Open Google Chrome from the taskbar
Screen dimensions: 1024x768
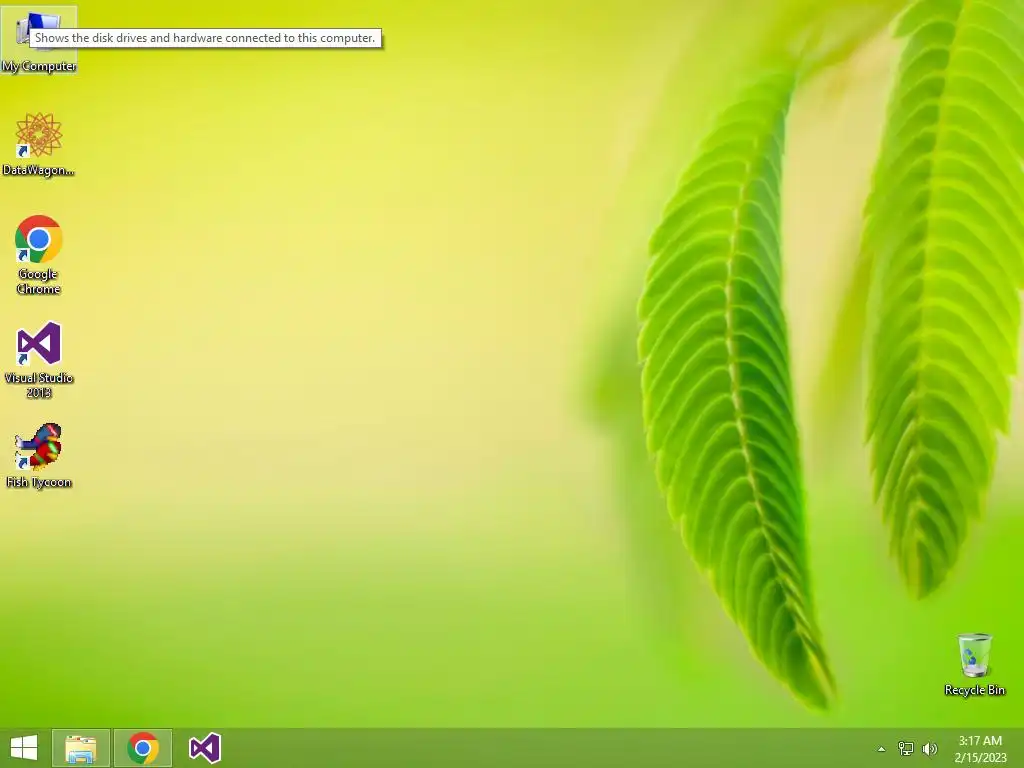[143, 748]
